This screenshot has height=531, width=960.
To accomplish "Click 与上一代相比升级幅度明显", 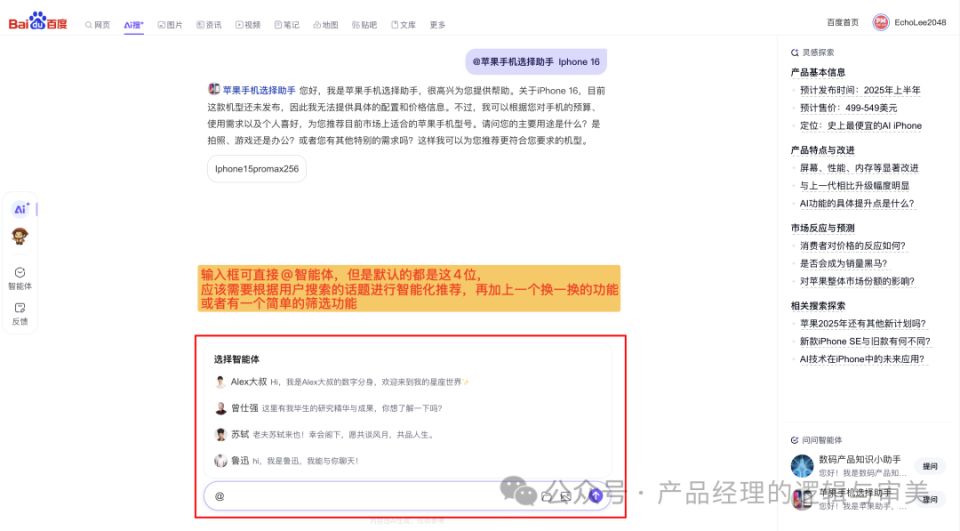I will pyautogui.click(x=854, y=186).
